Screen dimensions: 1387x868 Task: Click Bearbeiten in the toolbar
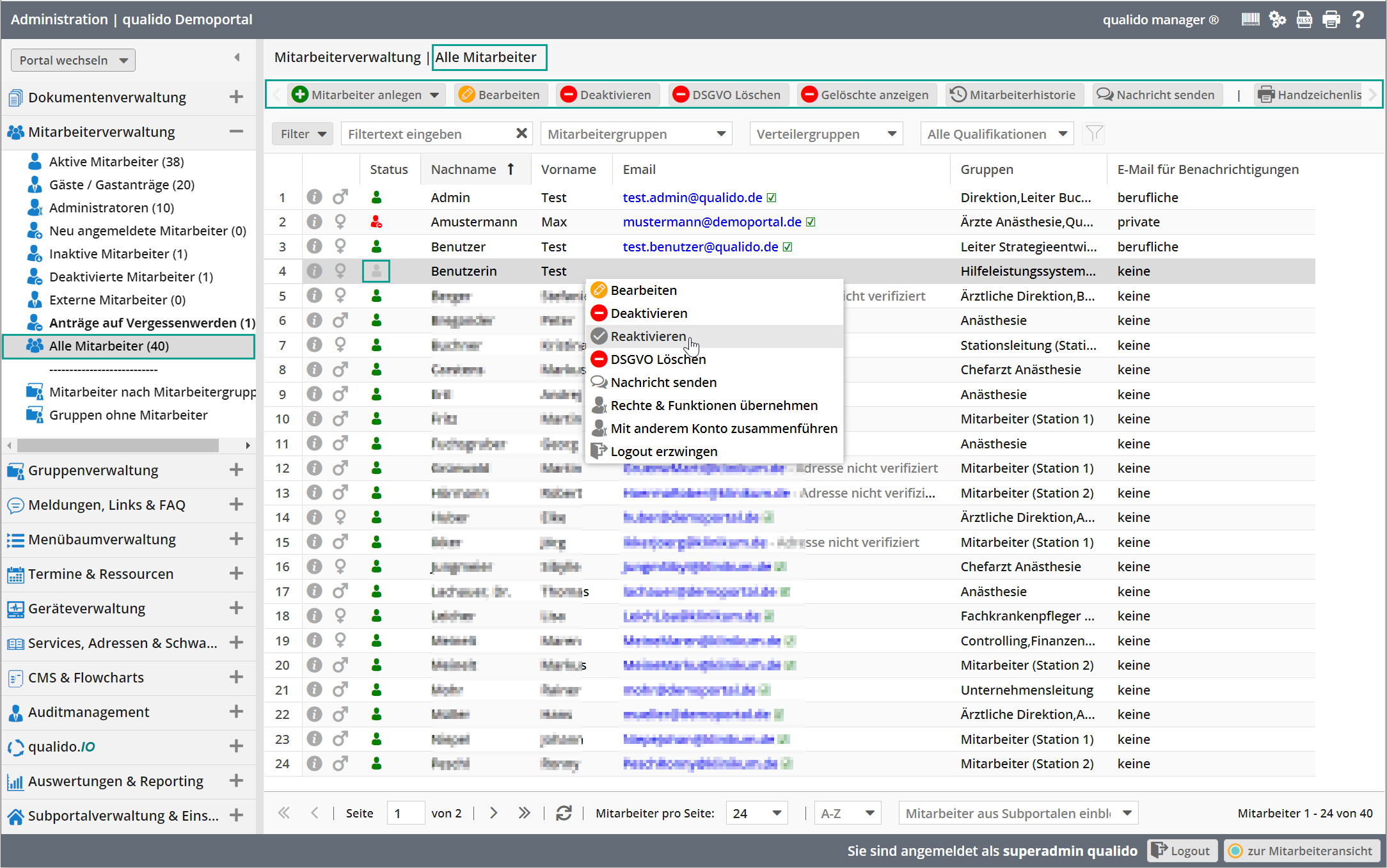(x=500, y=95)
